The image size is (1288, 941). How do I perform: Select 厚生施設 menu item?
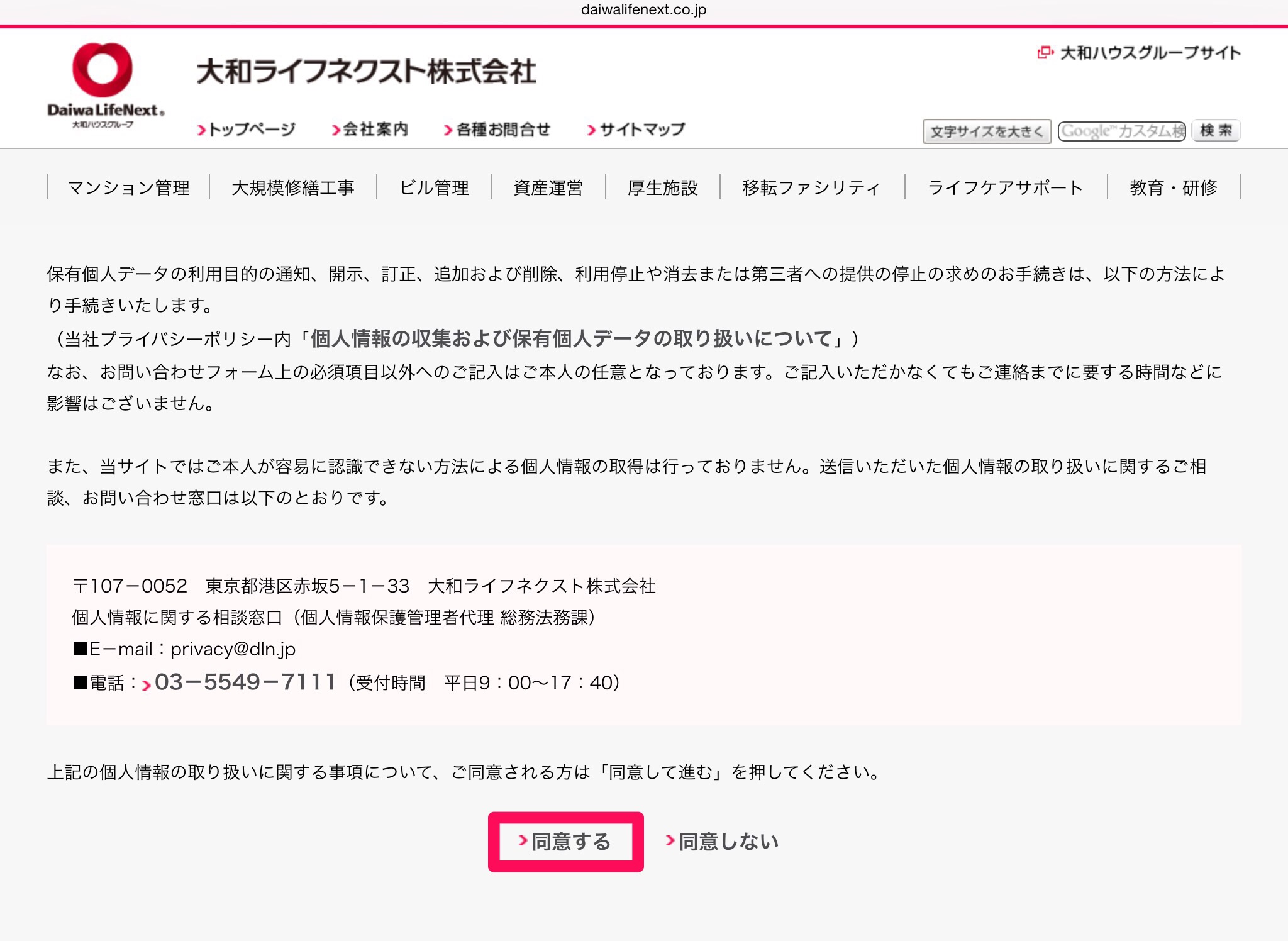click(x=662, y=187)
